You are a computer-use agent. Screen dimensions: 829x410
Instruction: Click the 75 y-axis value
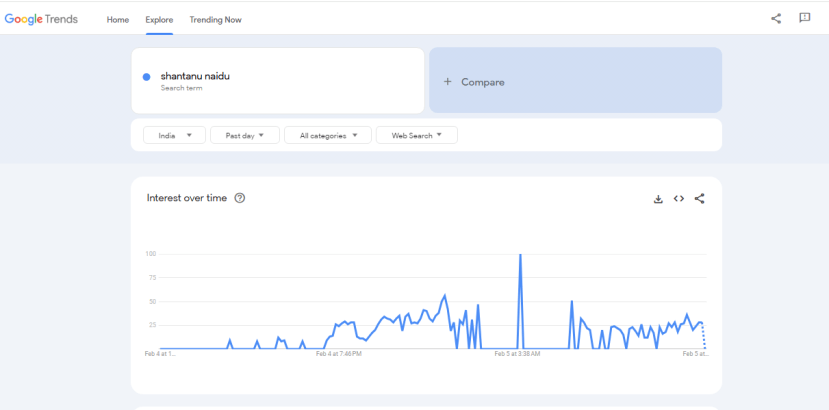[152, 278]
